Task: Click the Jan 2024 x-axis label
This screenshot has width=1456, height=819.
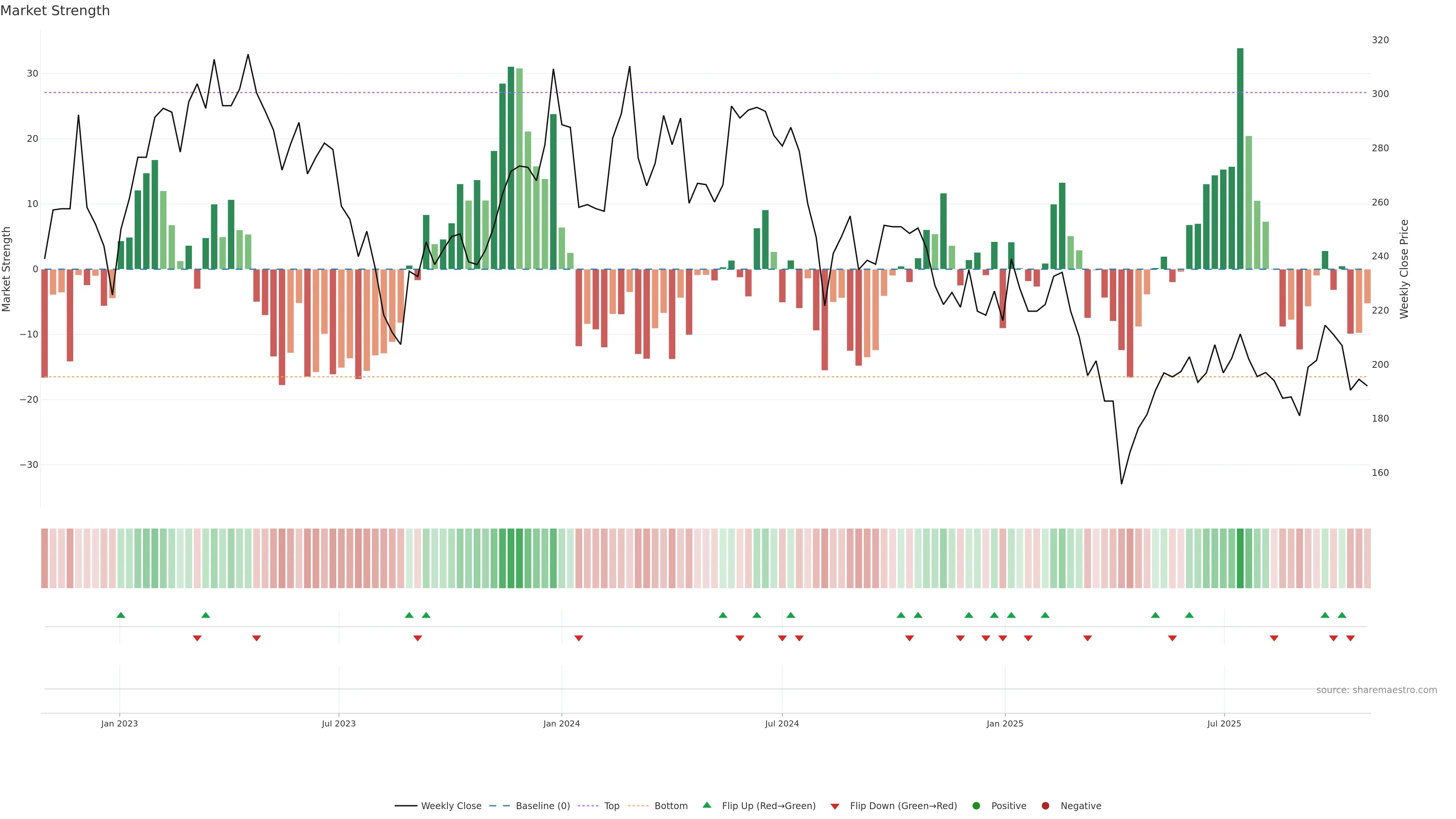Action: point(561,723)
